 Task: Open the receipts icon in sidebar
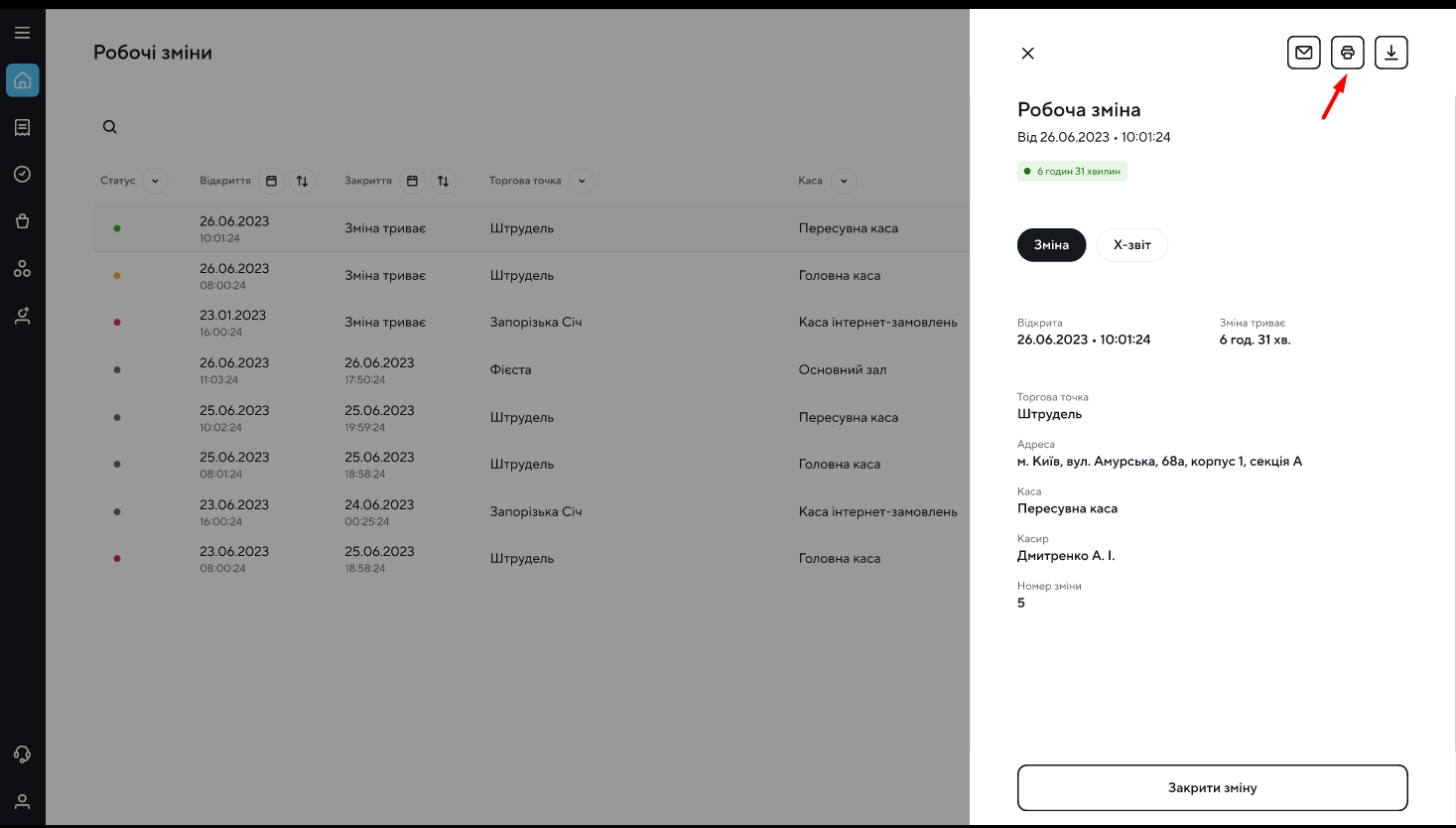(22, 127)
